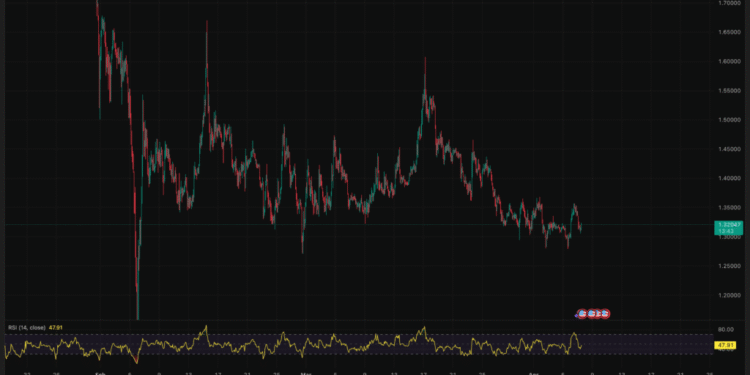The width and height of the screenshot is (750, 375).
Task: Click the 1.35000 price axis label
Action: [730, 208]
